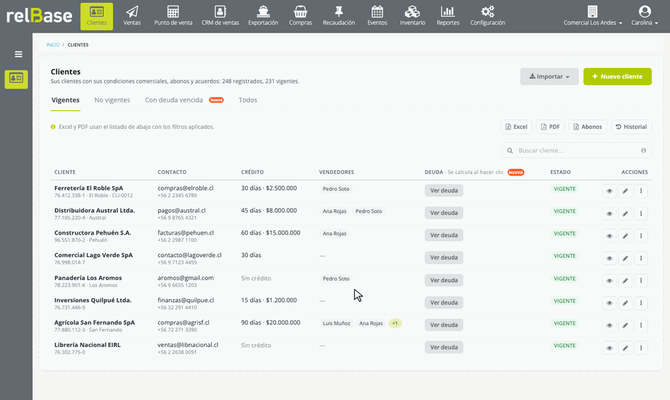Edit Constructora Pehuén S.A. with pencil
This screenshot has height=400, width=670.
pos(625,236)
